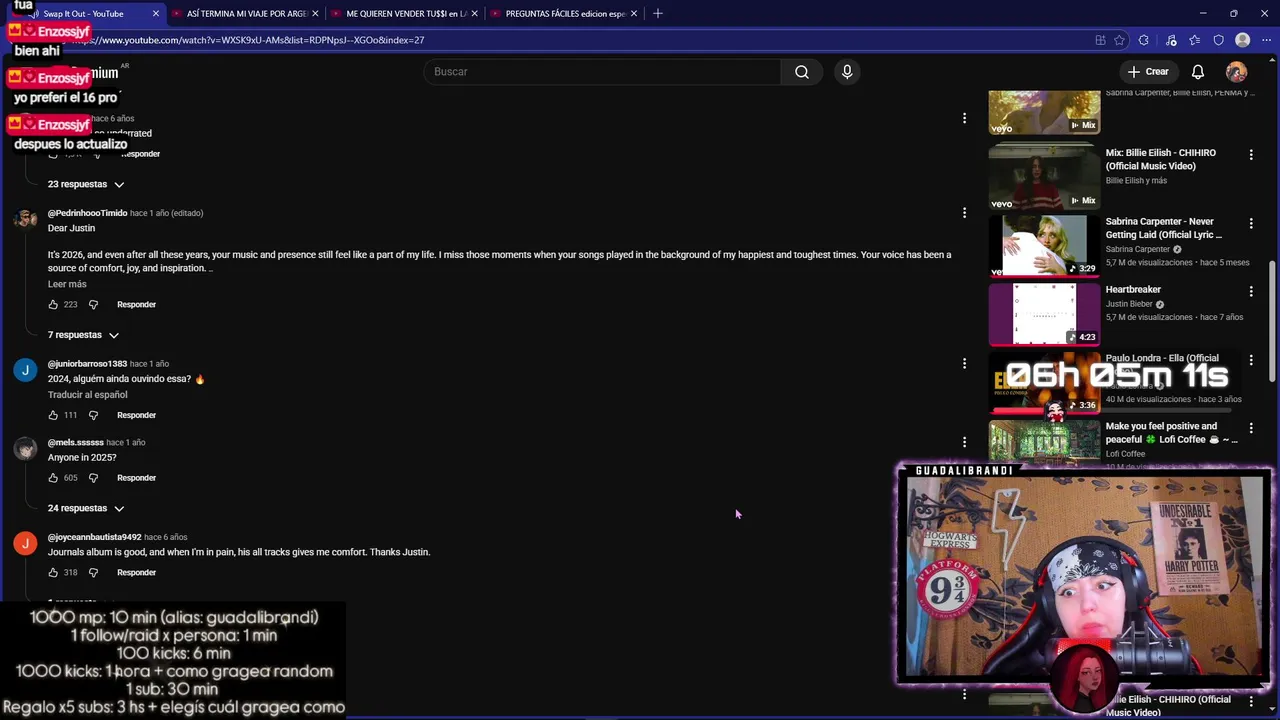The height and width of the screenshot is (720, 1280).
Task: Click PedrinhoooTimido user avatar
Action: (25, 219)
